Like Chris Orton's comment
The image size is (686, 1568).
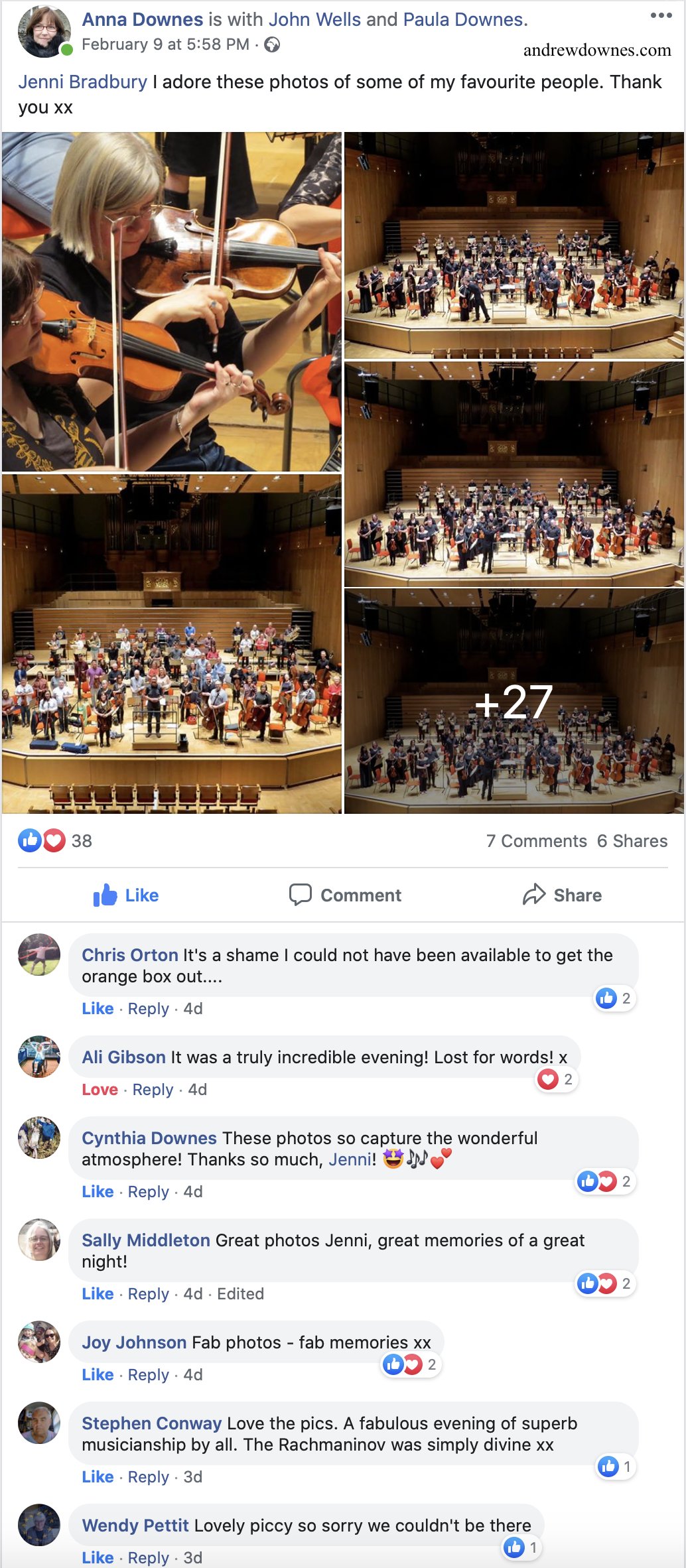coord(98,1009)
